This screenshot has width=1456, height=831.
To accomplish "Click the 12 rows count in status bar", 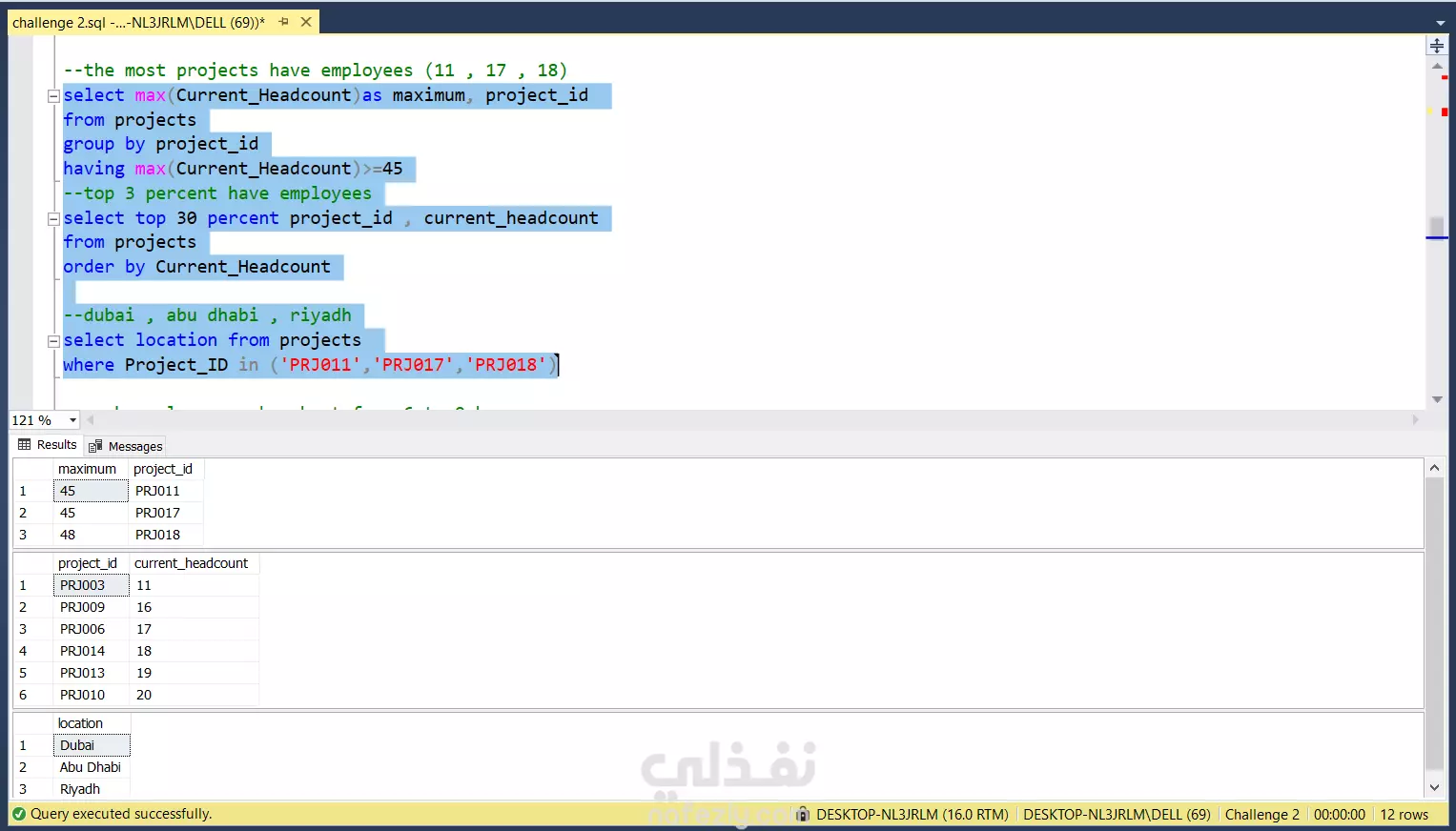I will 1405,815.
